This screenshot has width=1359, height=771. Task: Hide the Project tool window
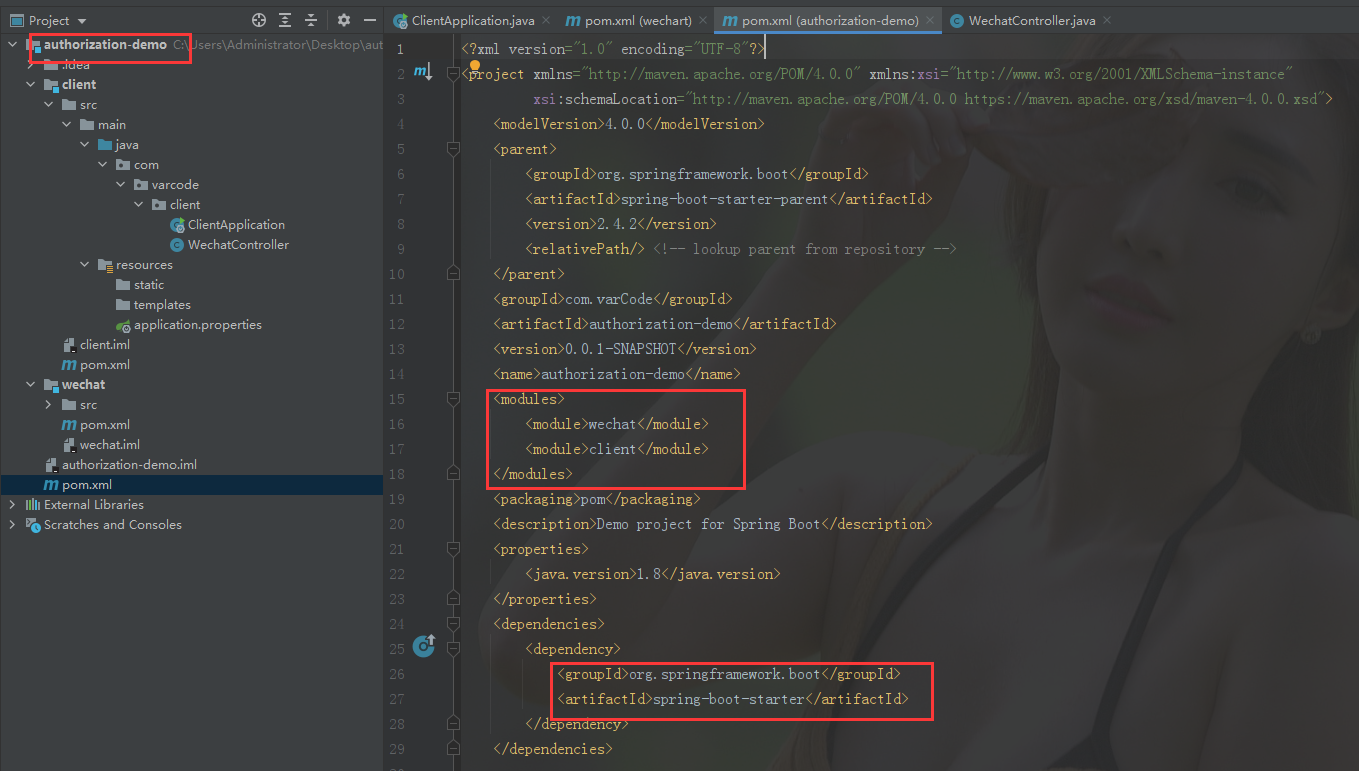coord(370,20)
